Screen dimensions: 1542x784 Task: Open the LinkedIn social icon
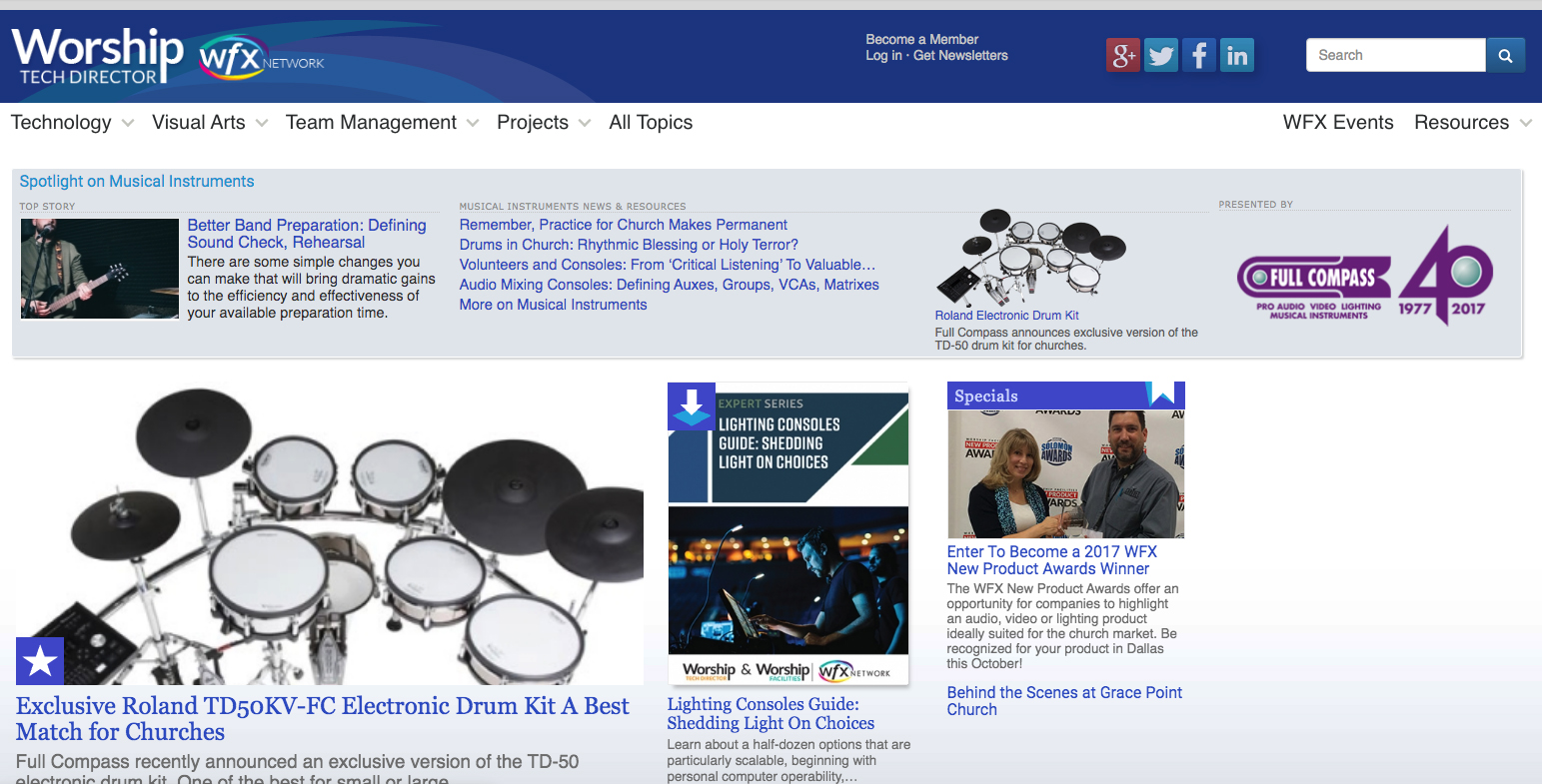(x=1236, y=55)
